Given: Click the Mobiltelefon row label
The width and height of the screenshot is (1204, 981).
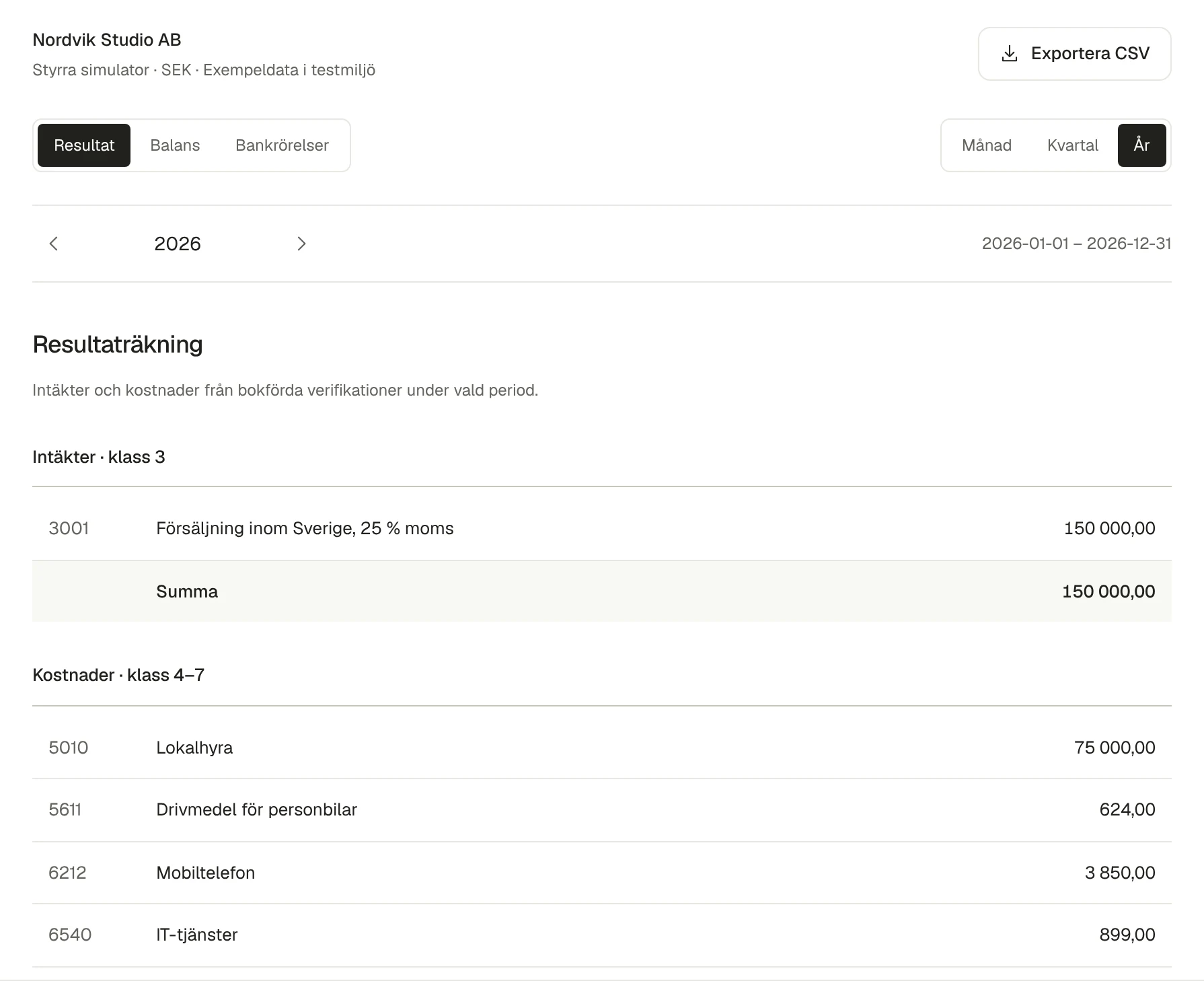Looking at the screenshot, I should click(206, 873).
